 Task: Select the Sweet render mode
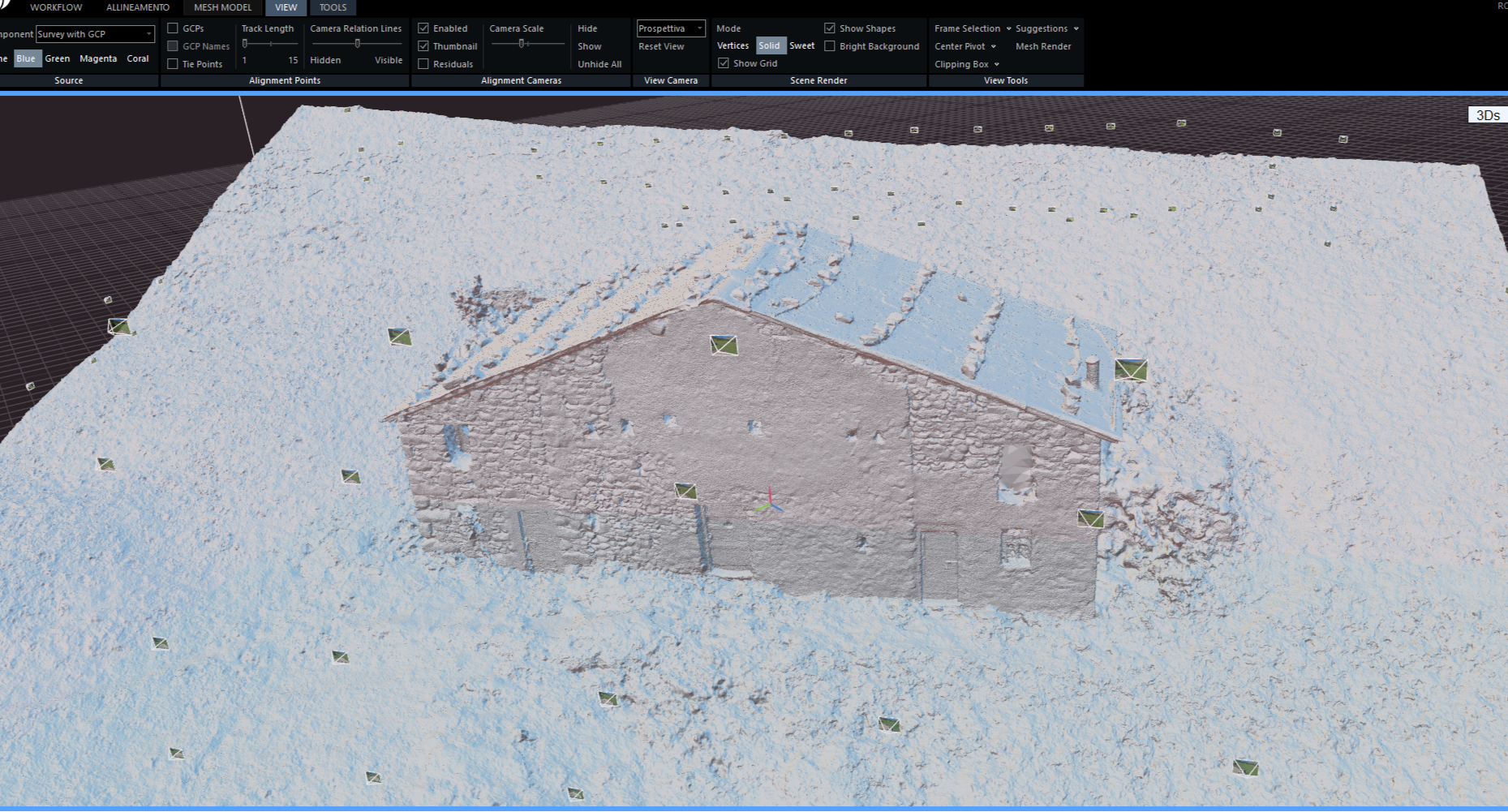point(801,45)
